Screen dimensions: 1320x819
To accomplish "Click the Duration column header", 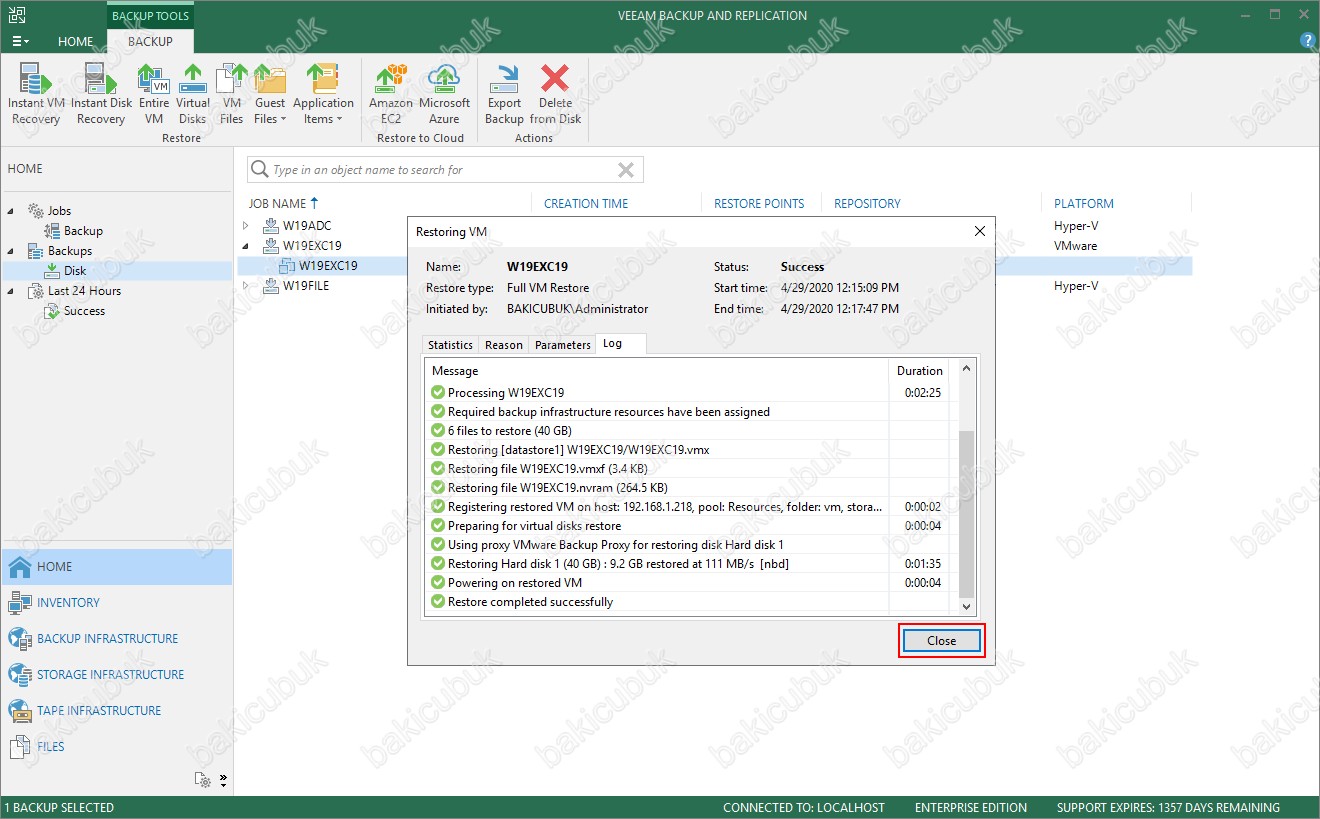I will (919, 371).
